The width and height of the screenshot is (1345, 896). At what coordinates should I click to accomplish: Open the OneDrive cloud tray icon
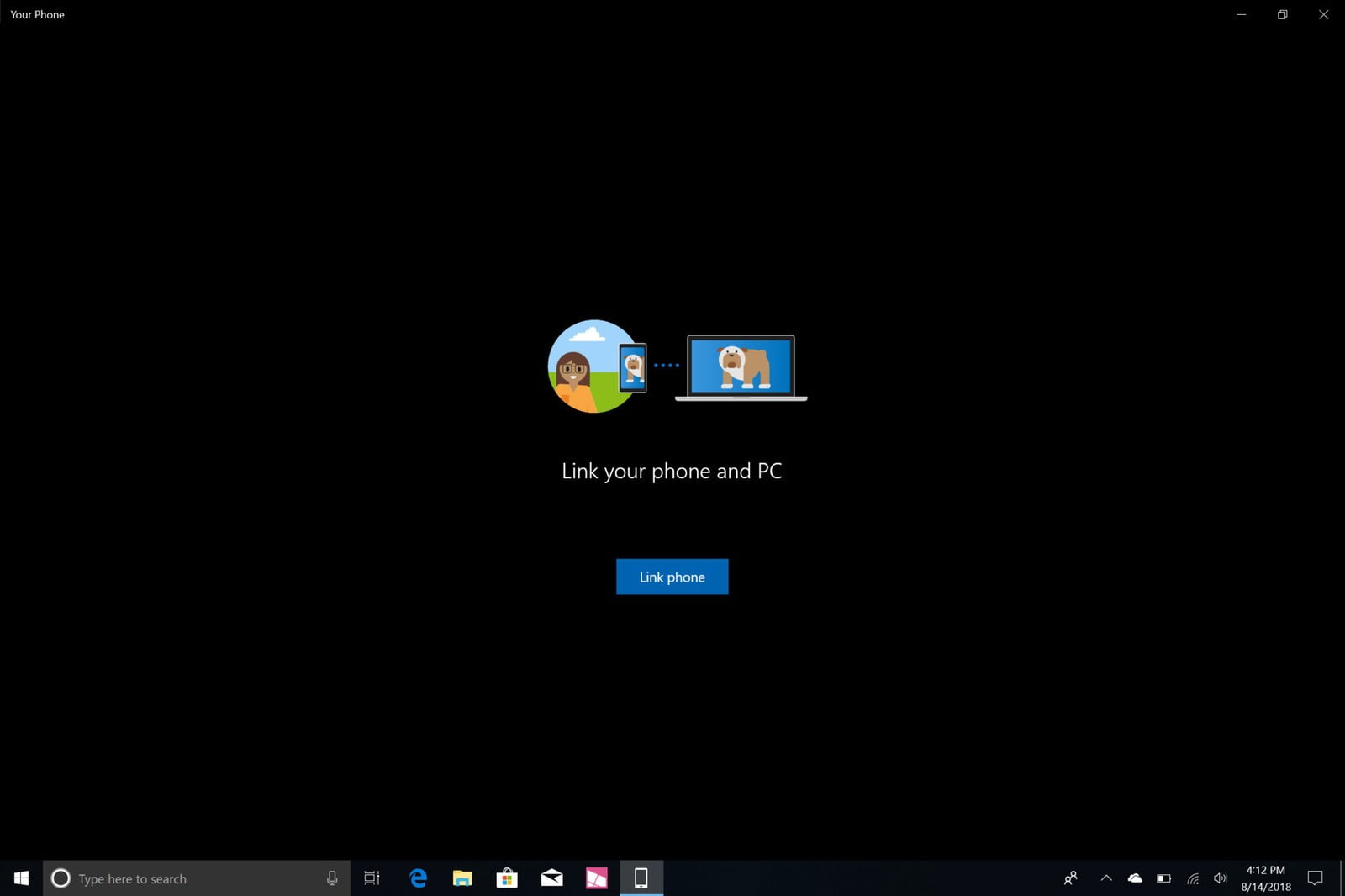click(1135, 878)
